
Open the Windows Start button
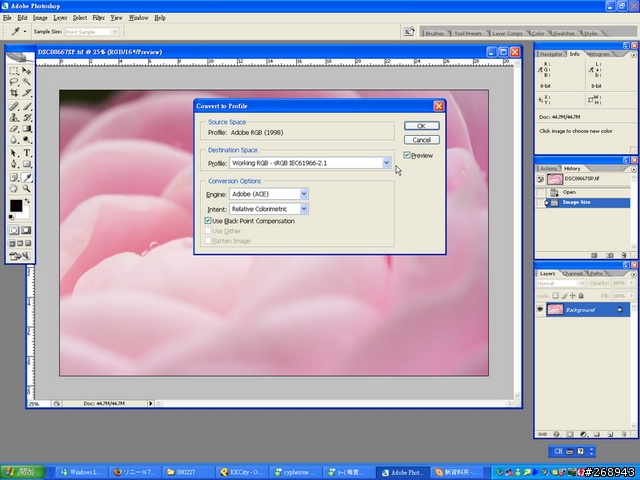click(x=23, y=472)
